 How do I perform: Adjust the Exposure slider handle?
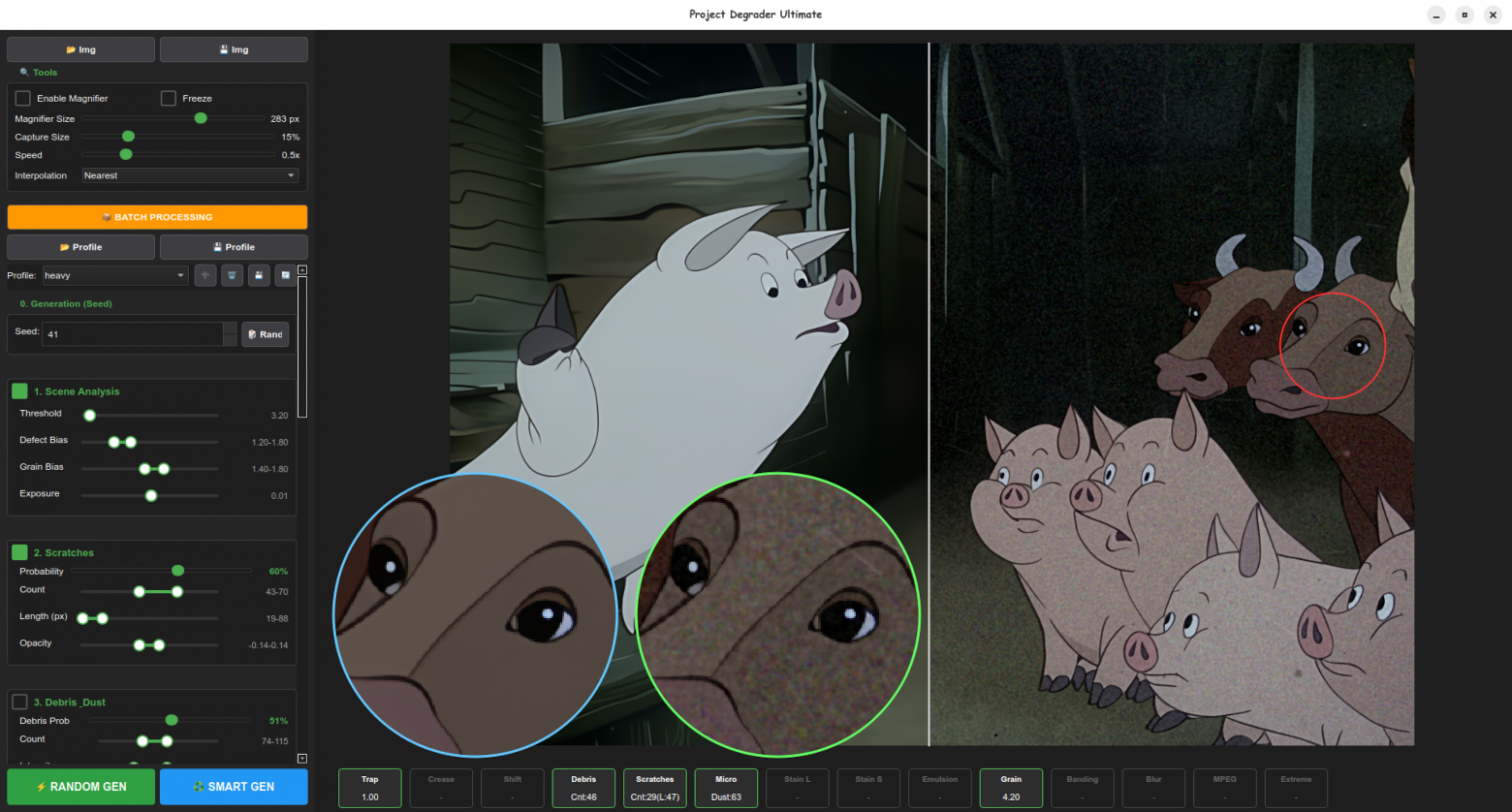[151, 496]
